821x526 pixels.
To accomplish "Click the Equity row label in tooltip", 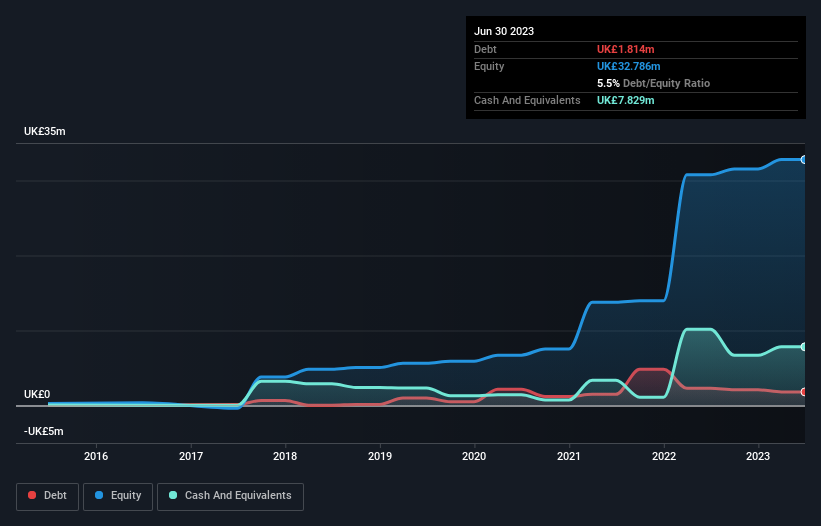I will (489, 66).
